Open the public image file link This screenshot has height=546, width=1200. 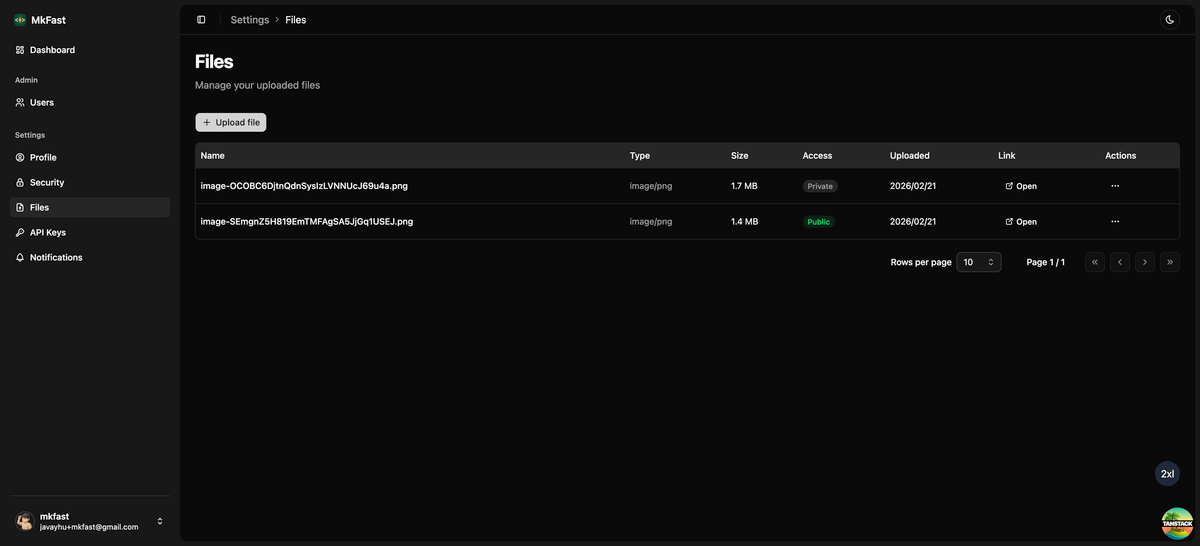click(1021, 222)
